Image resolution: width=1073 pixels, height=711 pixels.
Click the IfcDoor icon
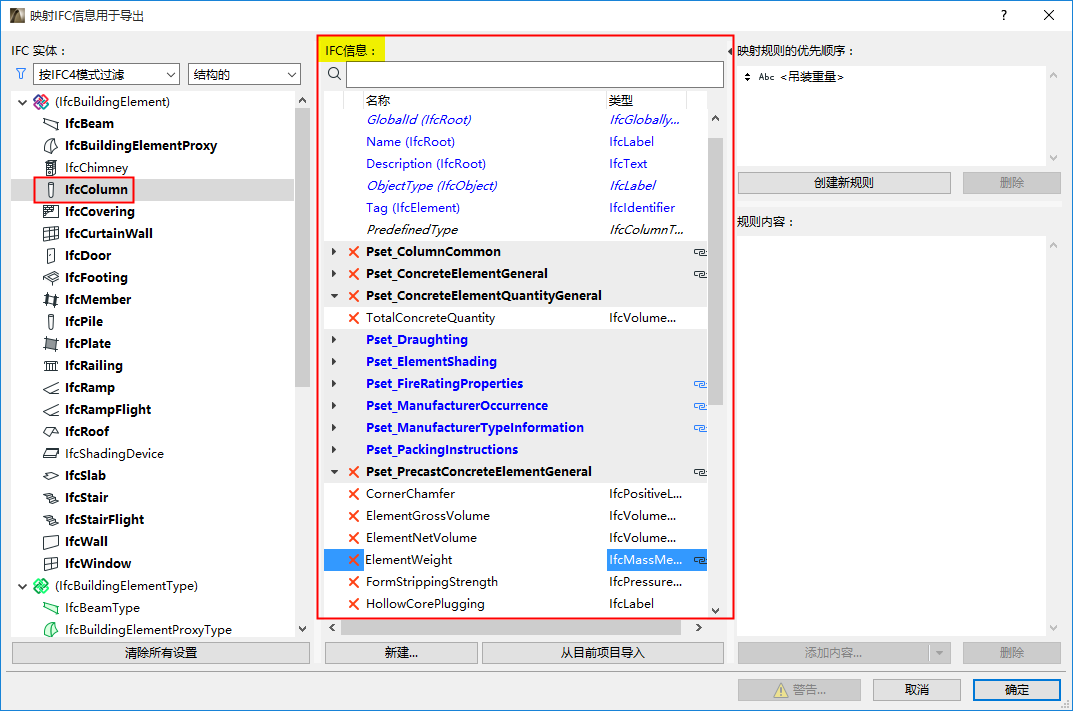[x=51, y=255]
